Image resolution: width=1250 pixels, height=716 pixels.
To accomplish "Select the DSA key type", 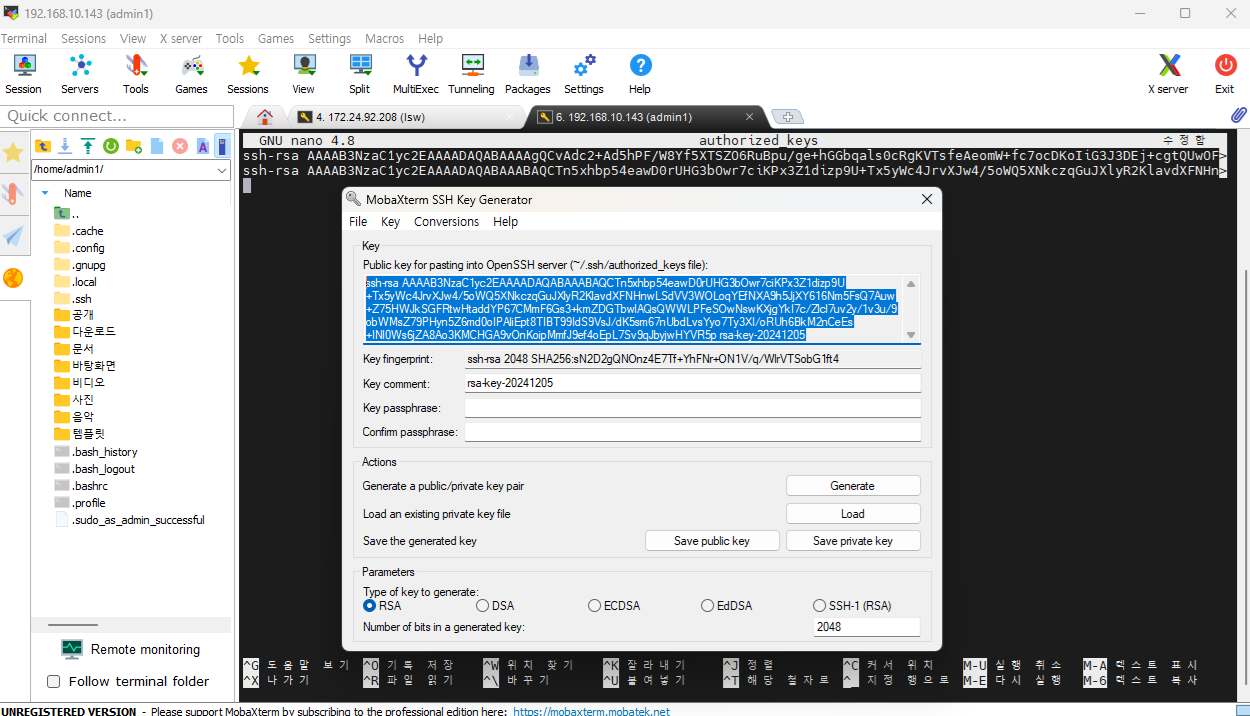I will click(x=482, y=606).
